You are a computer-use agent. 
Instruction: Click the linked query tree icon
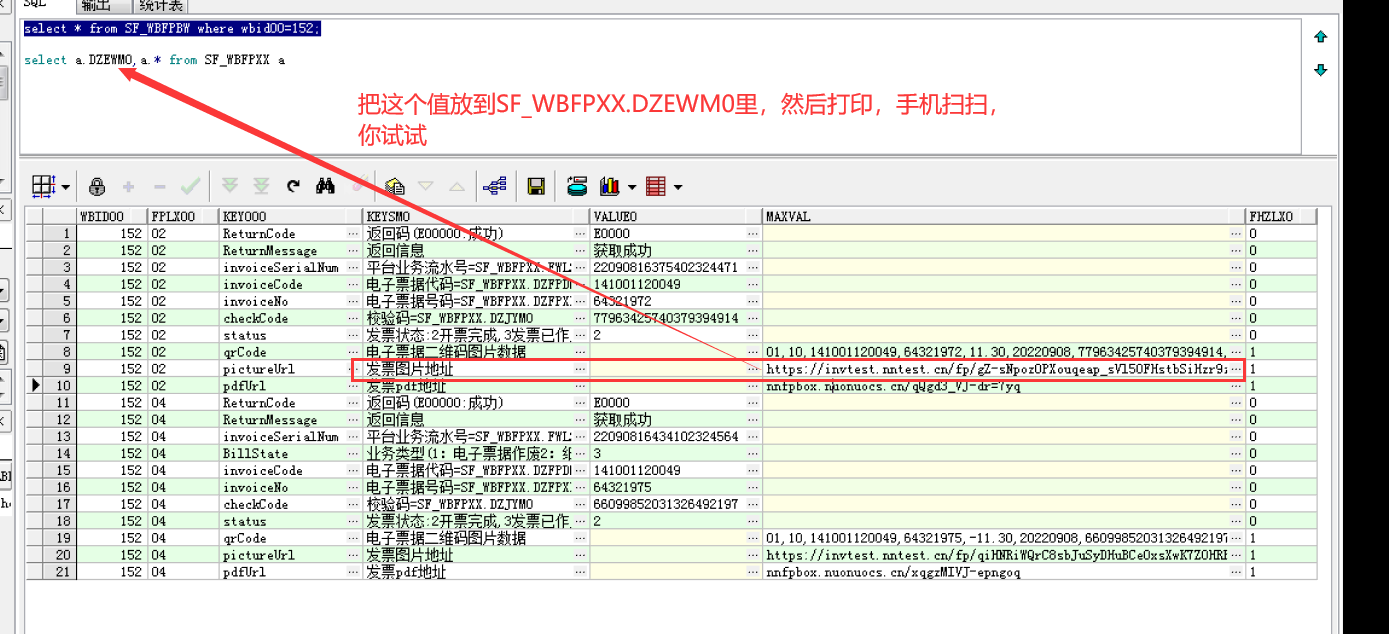click(494, 186)
